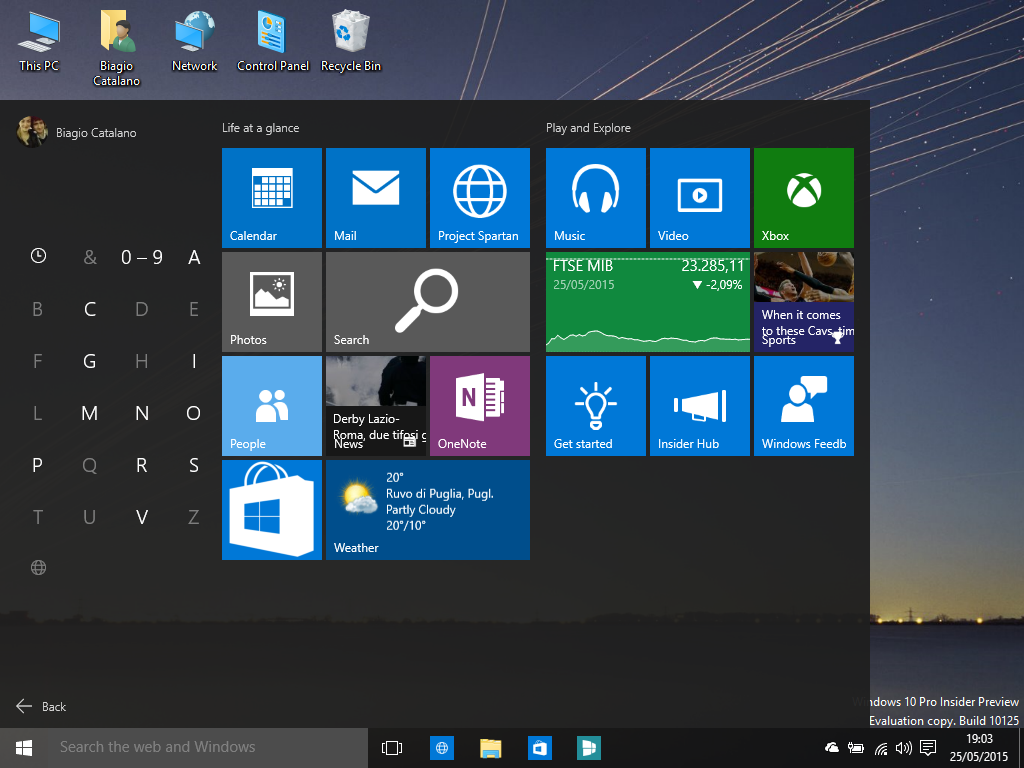Click the Life at a glance group header

click(261, 128)
